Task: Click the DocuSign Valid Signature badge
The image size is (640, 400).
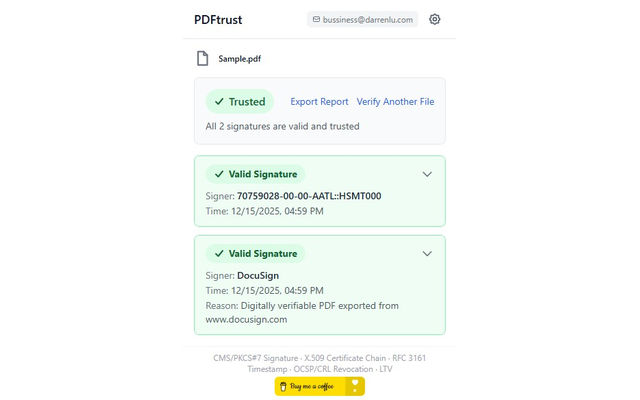Action: point(255,254)
